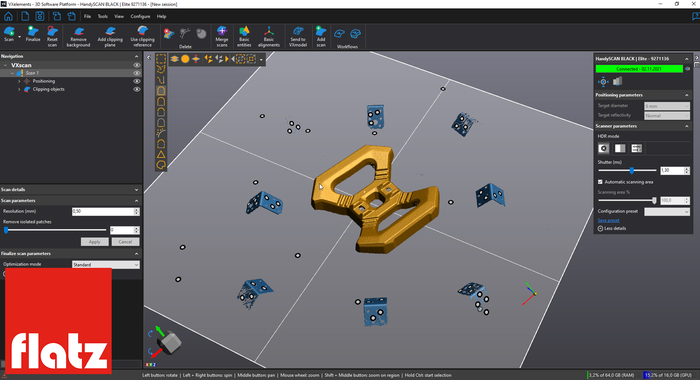Viewport: 700px width, 380px height.
Task: Toggle visibility eye for Positioning
Action: point(137,81)
